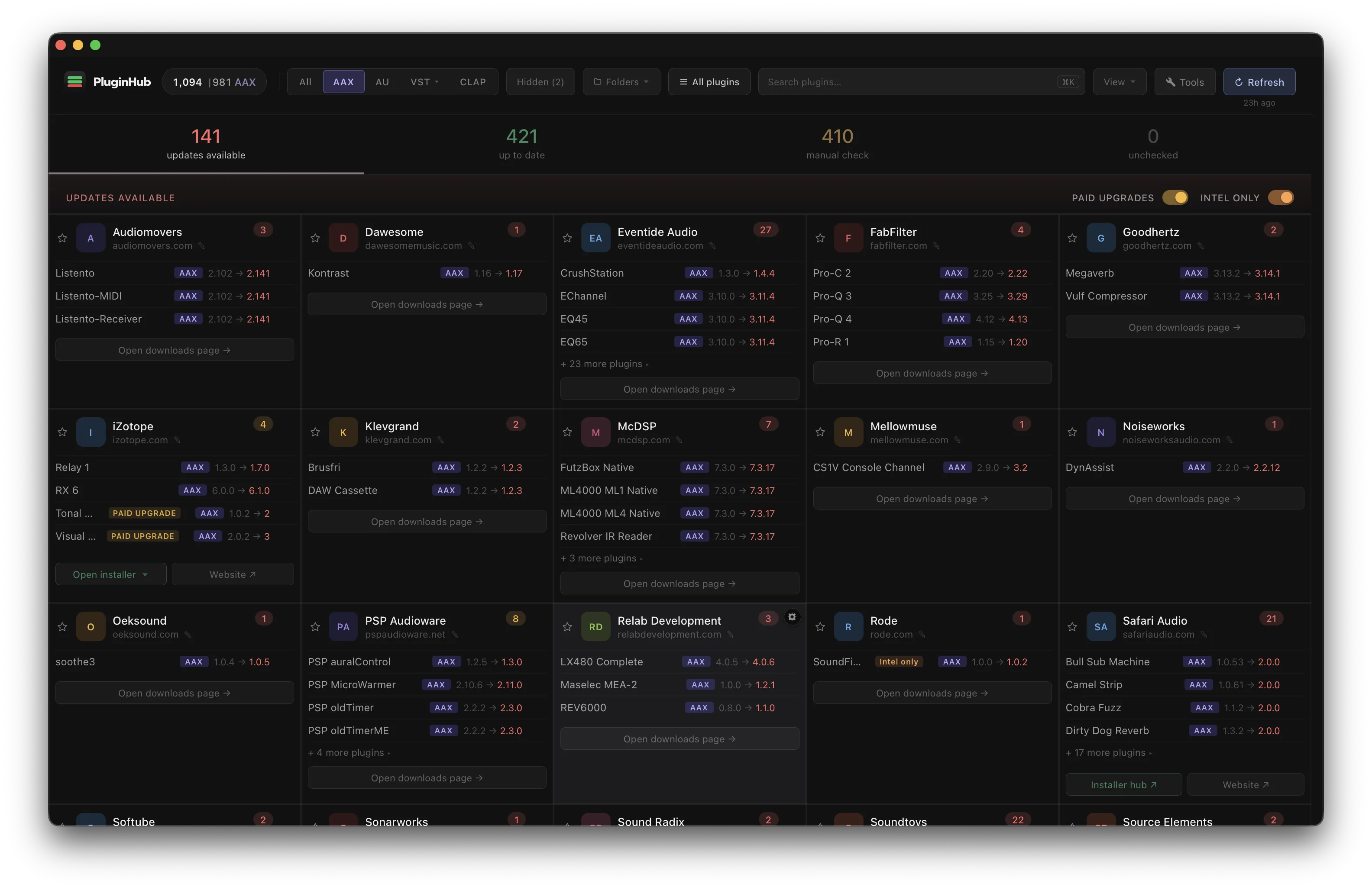
Task: Expand McDSP's 3 more plugins
Action: (x=601, y=558)
